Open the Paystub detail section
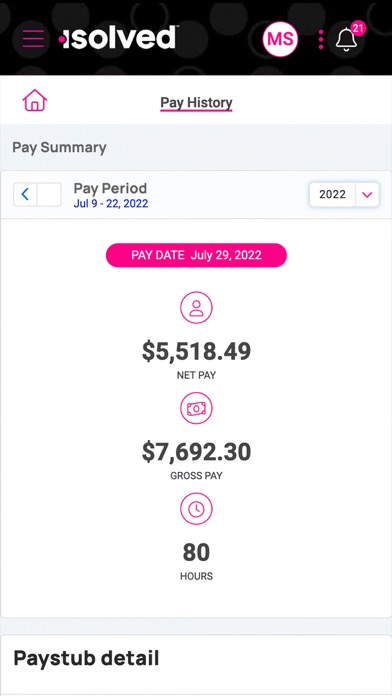 point(86,658)
